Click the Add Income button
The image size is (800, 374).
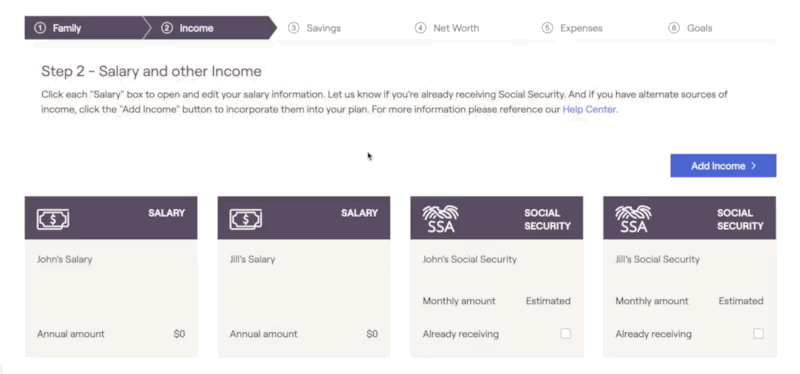point(723,166)
